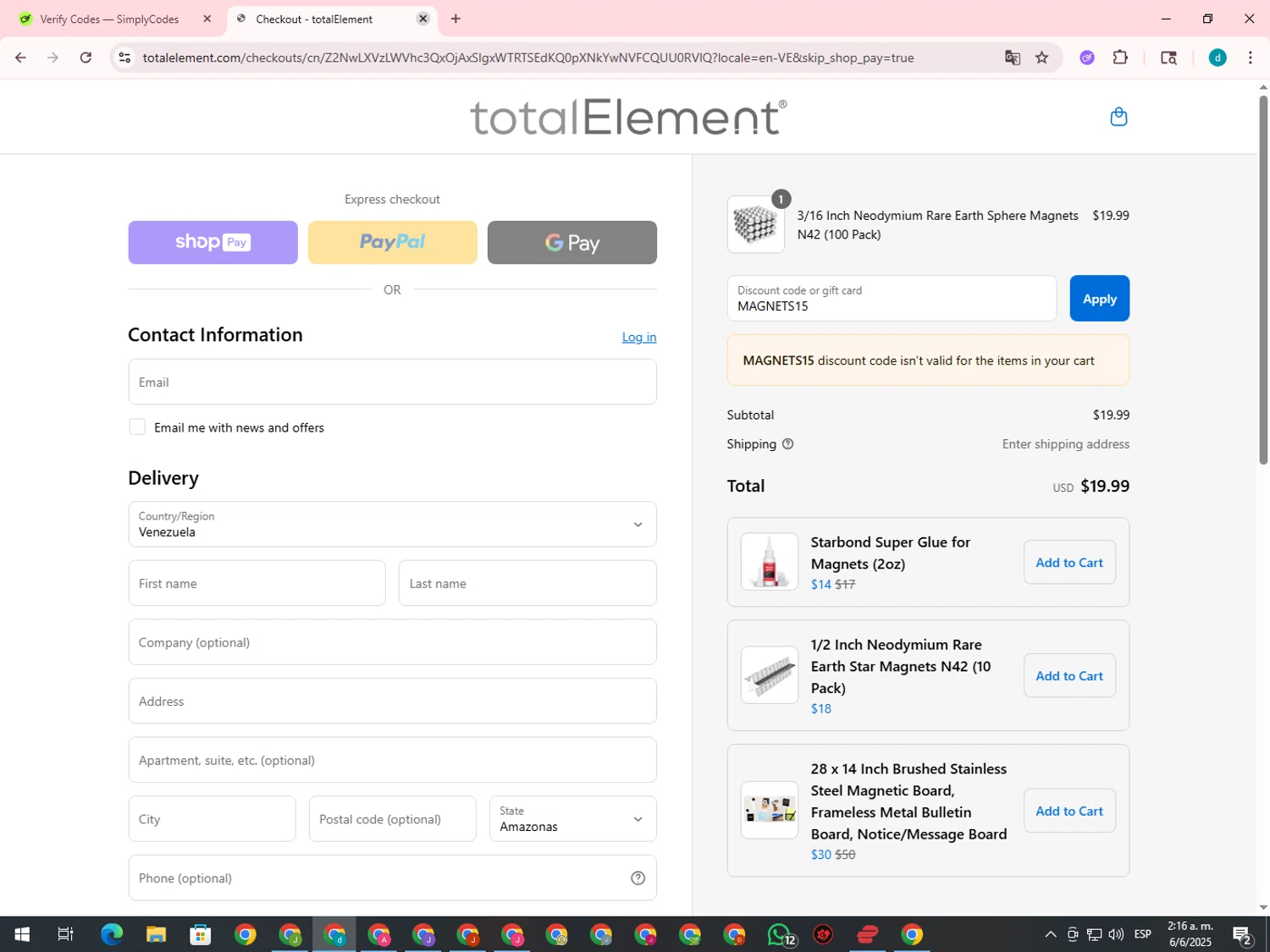View site information icon in address bar
The width and height of the screenshot is (1270, 952).
124,58
